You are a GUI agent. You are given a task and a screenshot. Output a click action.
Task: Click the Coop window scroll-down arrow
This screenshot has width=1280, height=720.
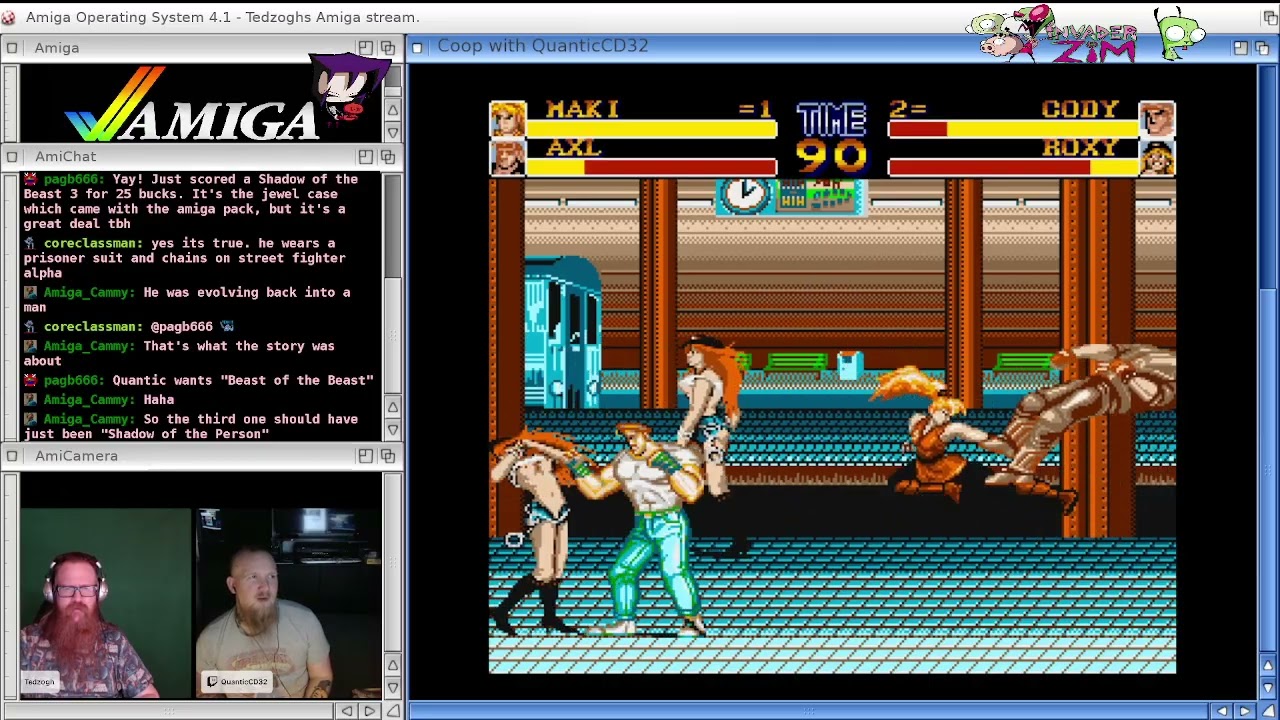[1268, 688]
